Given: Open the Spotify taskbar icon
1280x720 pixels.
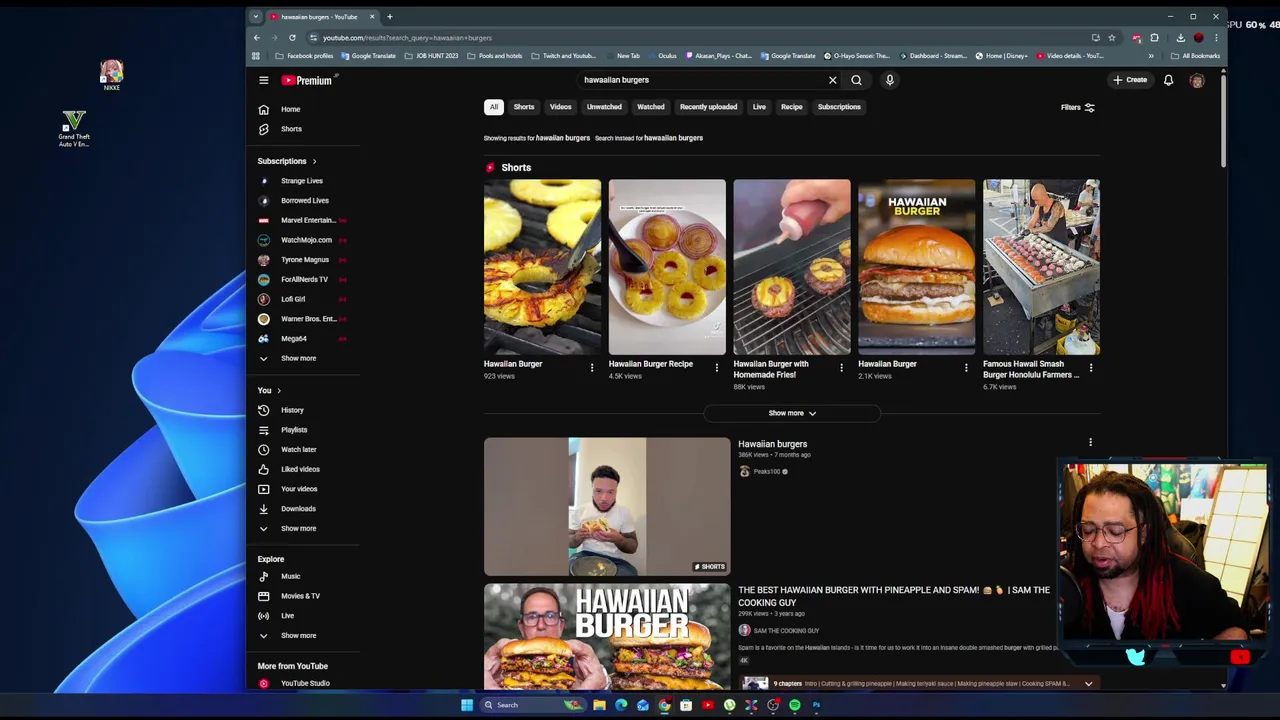Looking at the screenshot, I should 795,705.
